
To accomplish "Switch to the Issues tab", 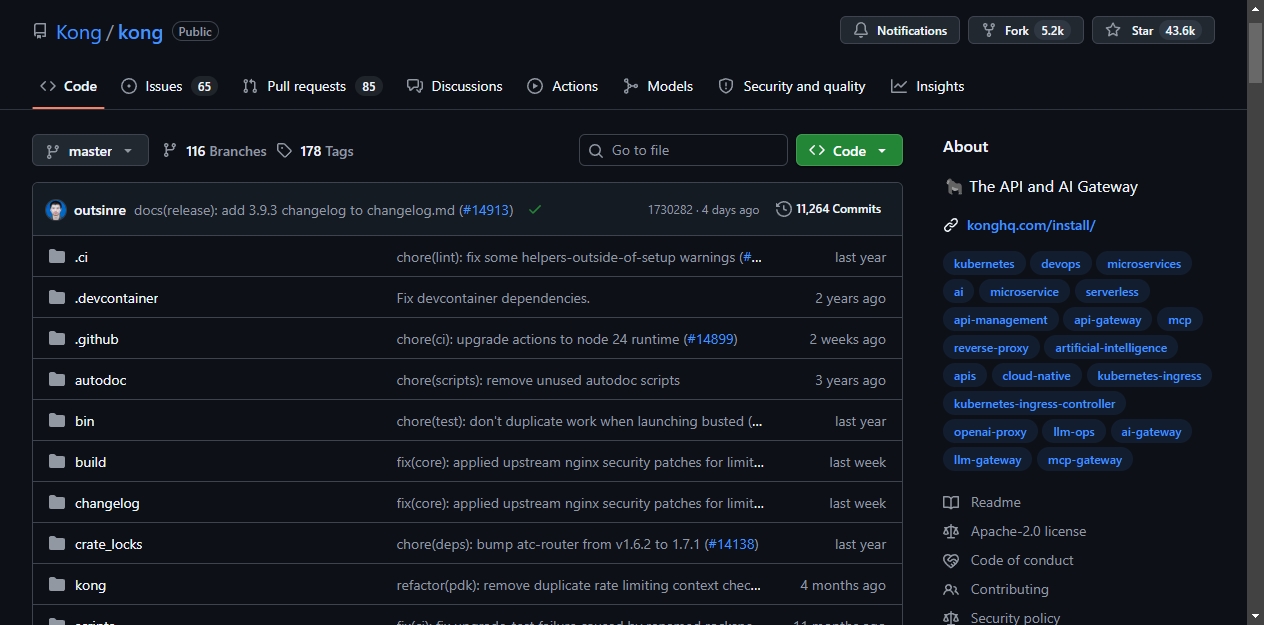I will (x=168, y=86).
